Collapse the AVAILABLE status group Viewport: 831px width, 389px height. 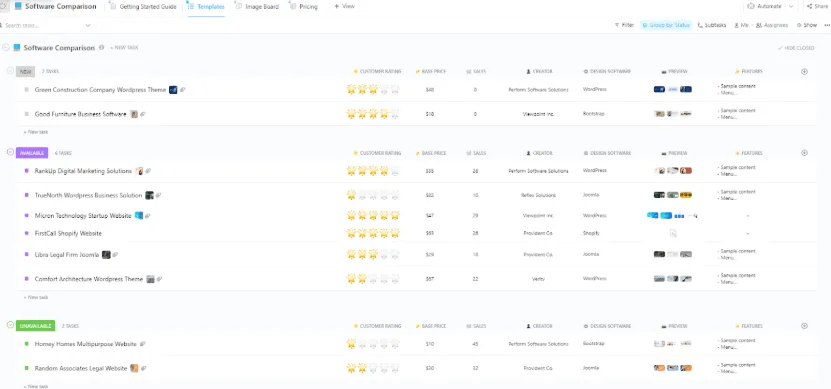tap(10, 152)
